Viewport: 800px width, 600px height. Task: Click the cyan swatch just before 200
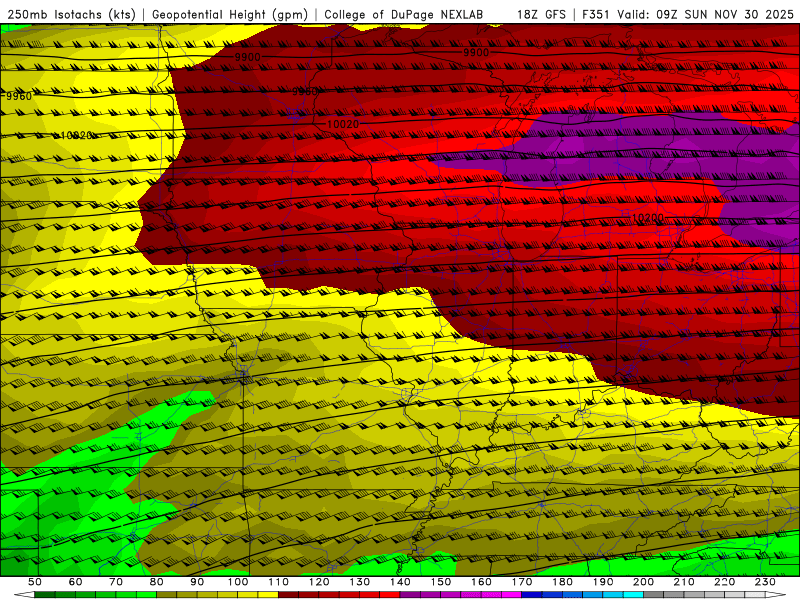[x=633, y=594]
